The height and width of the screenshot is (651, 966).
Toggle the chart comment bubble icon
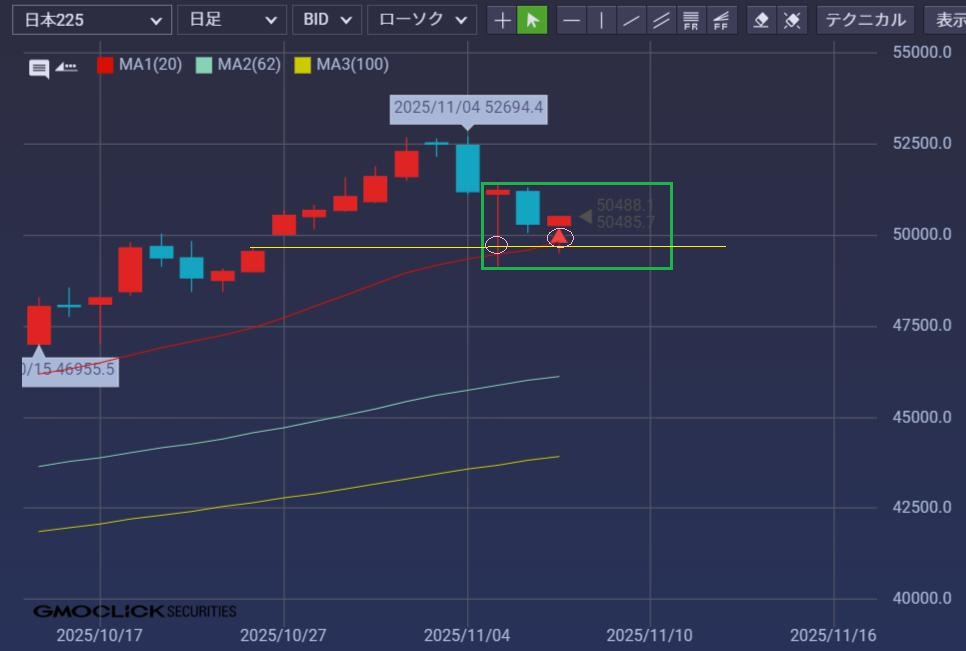pyautogui.click(x=39, y=68)
